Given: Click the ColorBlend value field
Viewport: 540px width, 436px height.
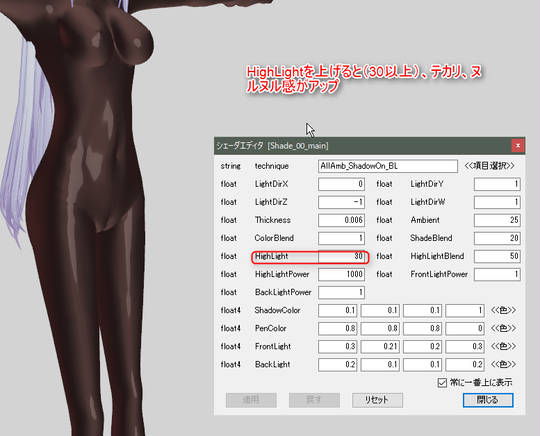Looking at the screenshot, I should pos(341,238).
